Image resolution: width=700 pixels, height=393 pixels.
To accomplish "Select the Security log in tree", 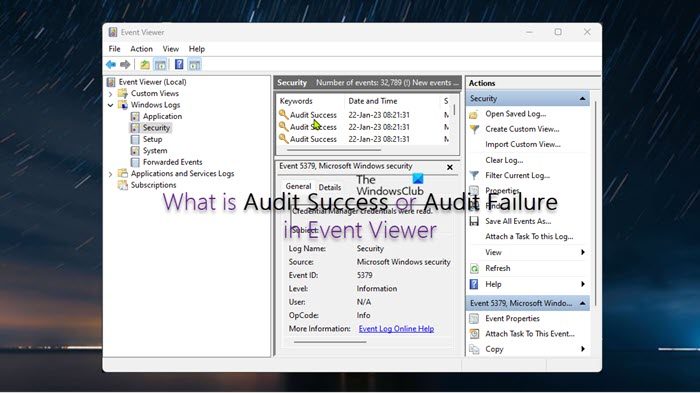I will 156,128.
